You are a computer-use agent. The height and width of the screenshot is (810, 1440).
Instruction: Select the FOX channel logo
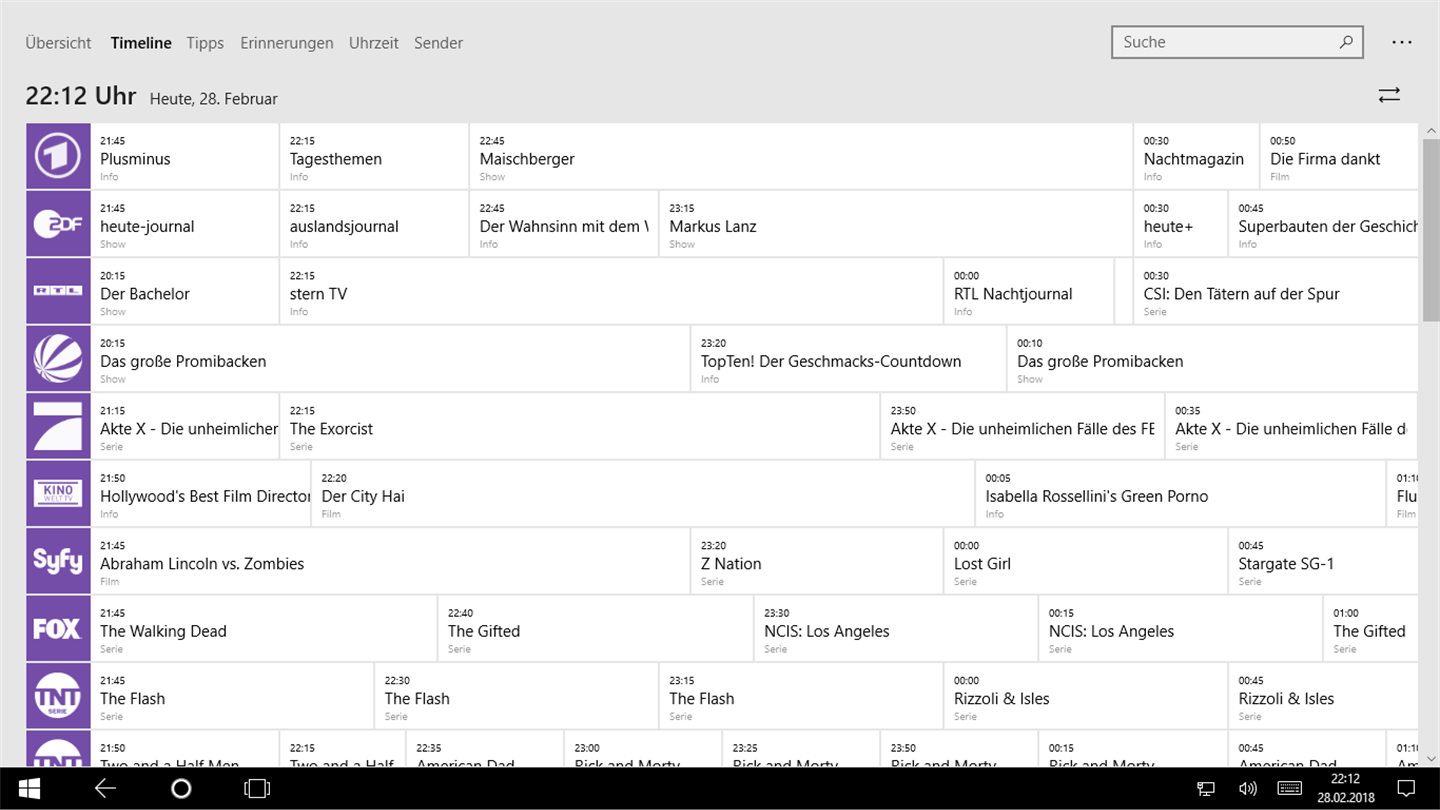pos(58,629)
